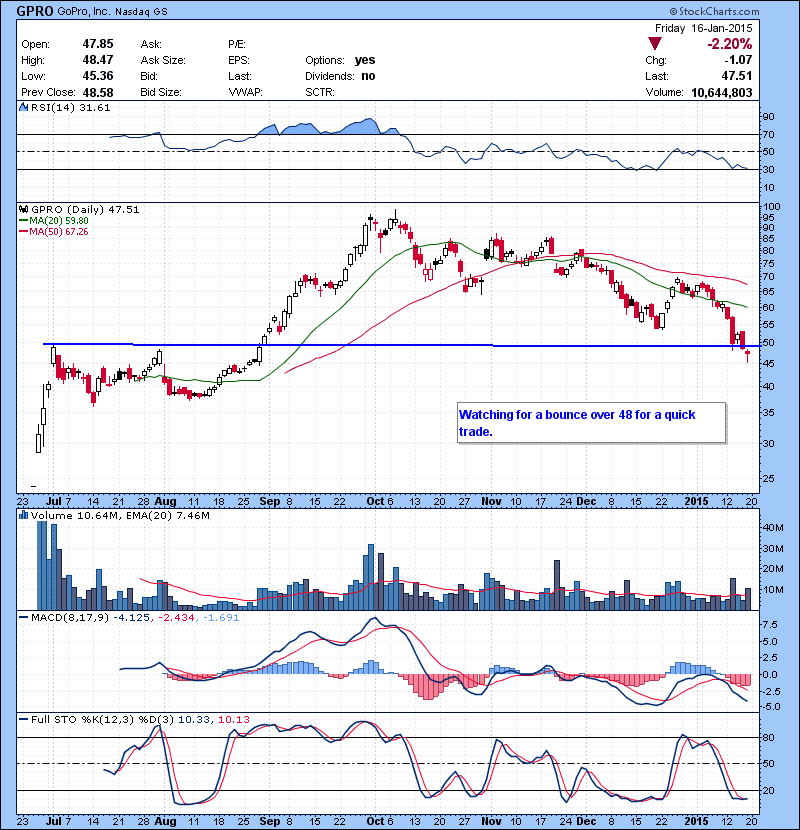The image size is (800, 830).
Task: Click the stochastic %D value 10.13
Action: pyautogui.click(x=233, y=719)
